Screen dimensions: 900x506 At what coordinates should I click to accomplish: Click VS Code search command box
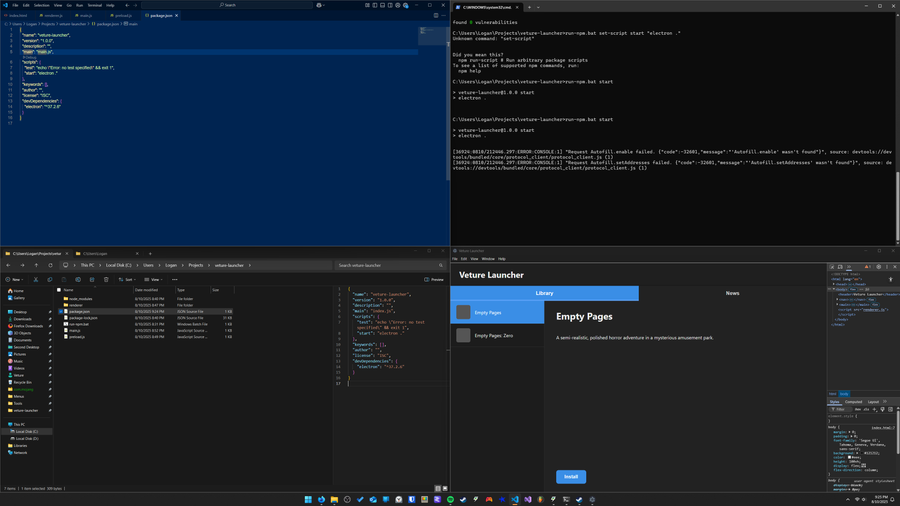(x=227, y=5)
